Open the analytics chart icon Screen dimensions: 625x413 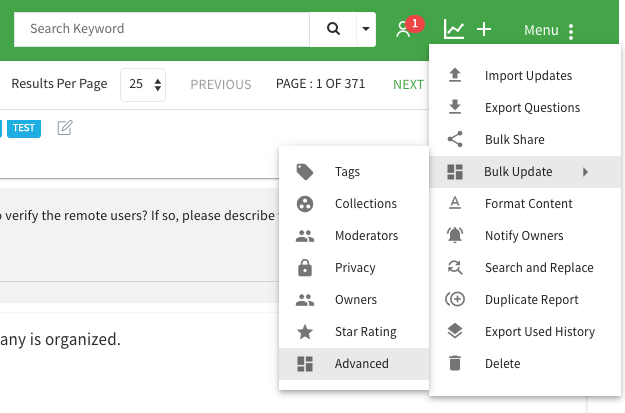pyautogui.click(x=454, y=30)
